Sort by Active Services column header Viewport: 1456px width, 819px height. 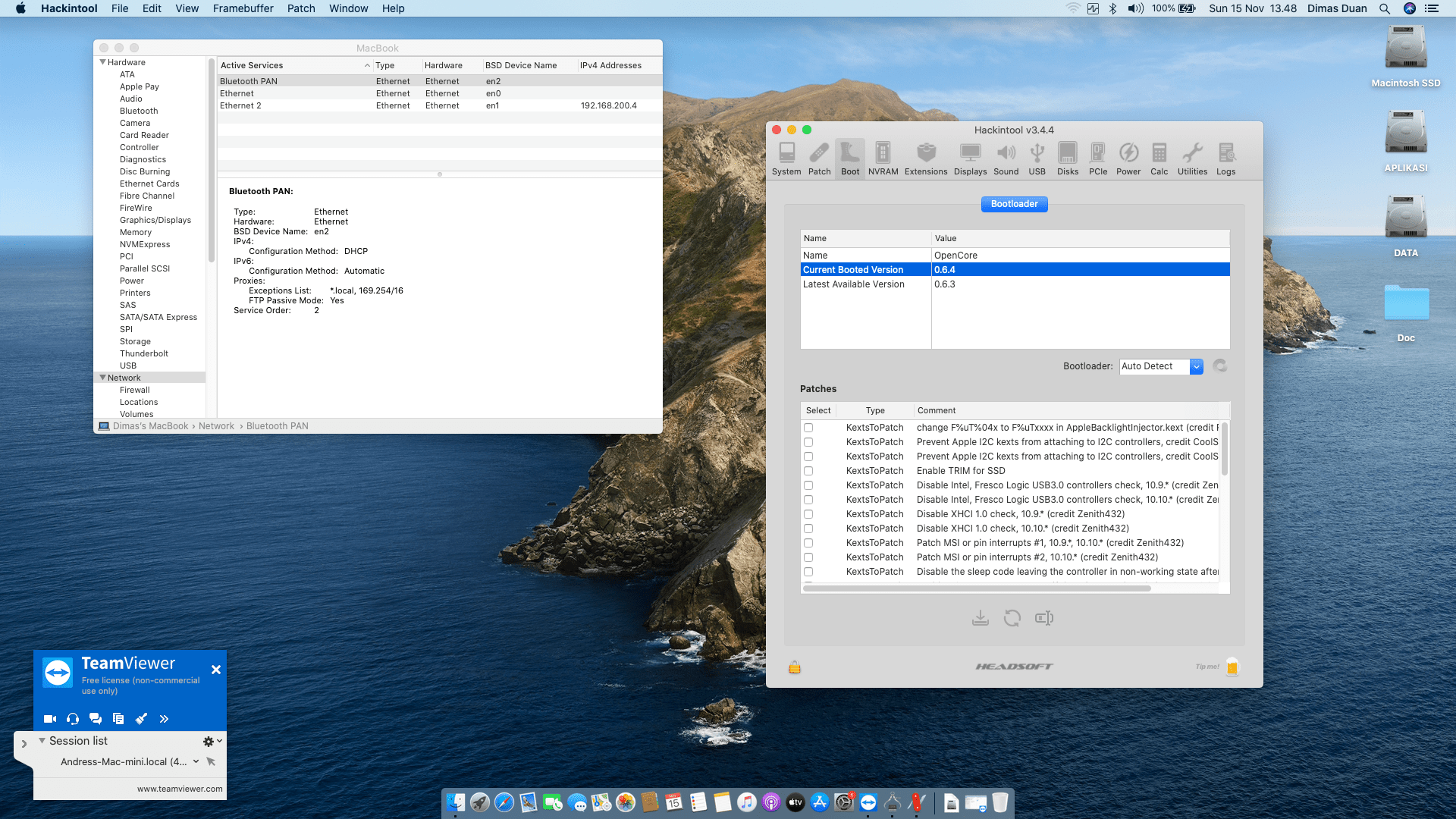coord(294,65)
